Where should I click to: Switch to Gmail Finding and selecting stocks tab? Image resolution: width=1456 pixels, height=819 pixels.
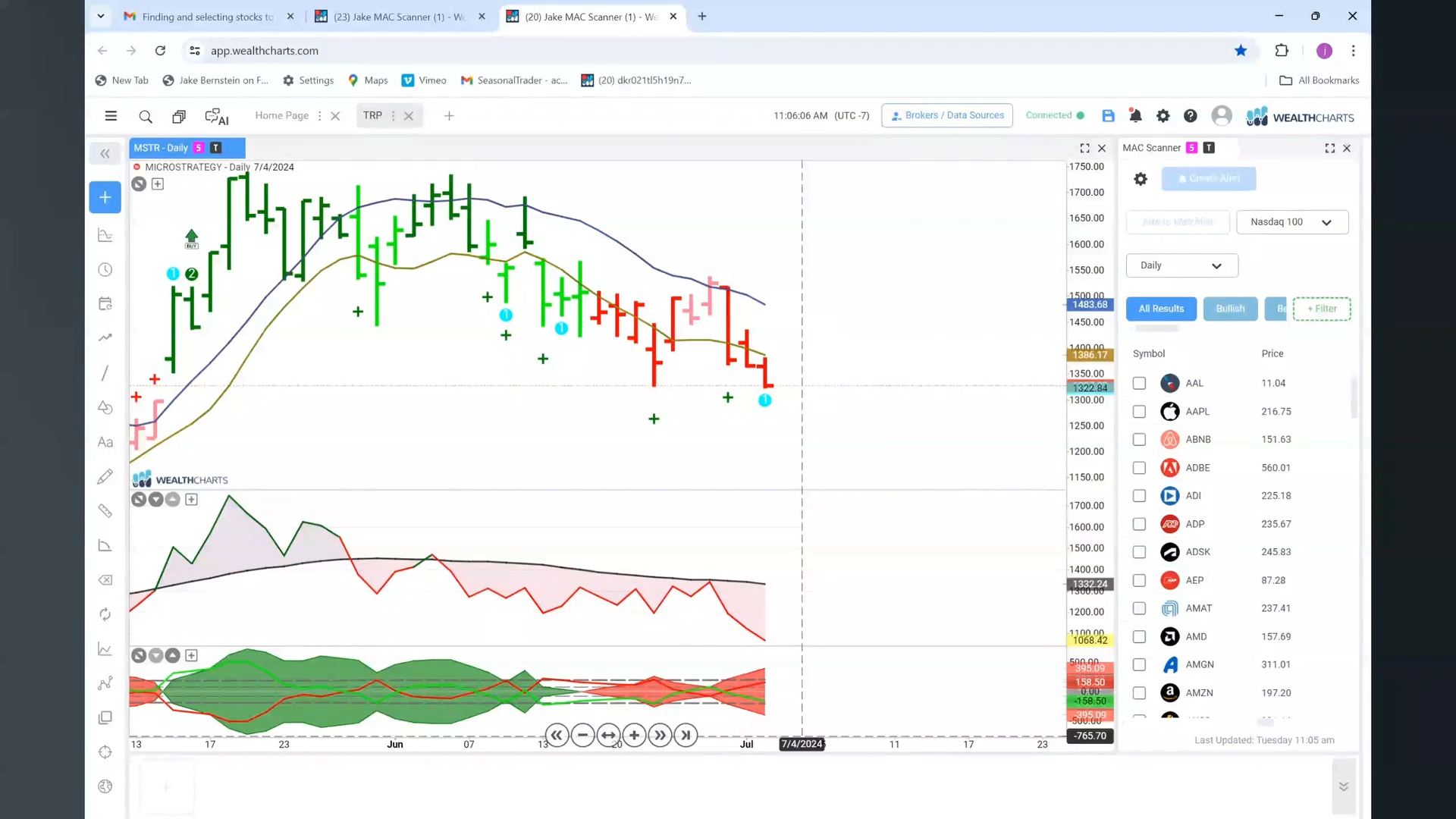point(209,17)
